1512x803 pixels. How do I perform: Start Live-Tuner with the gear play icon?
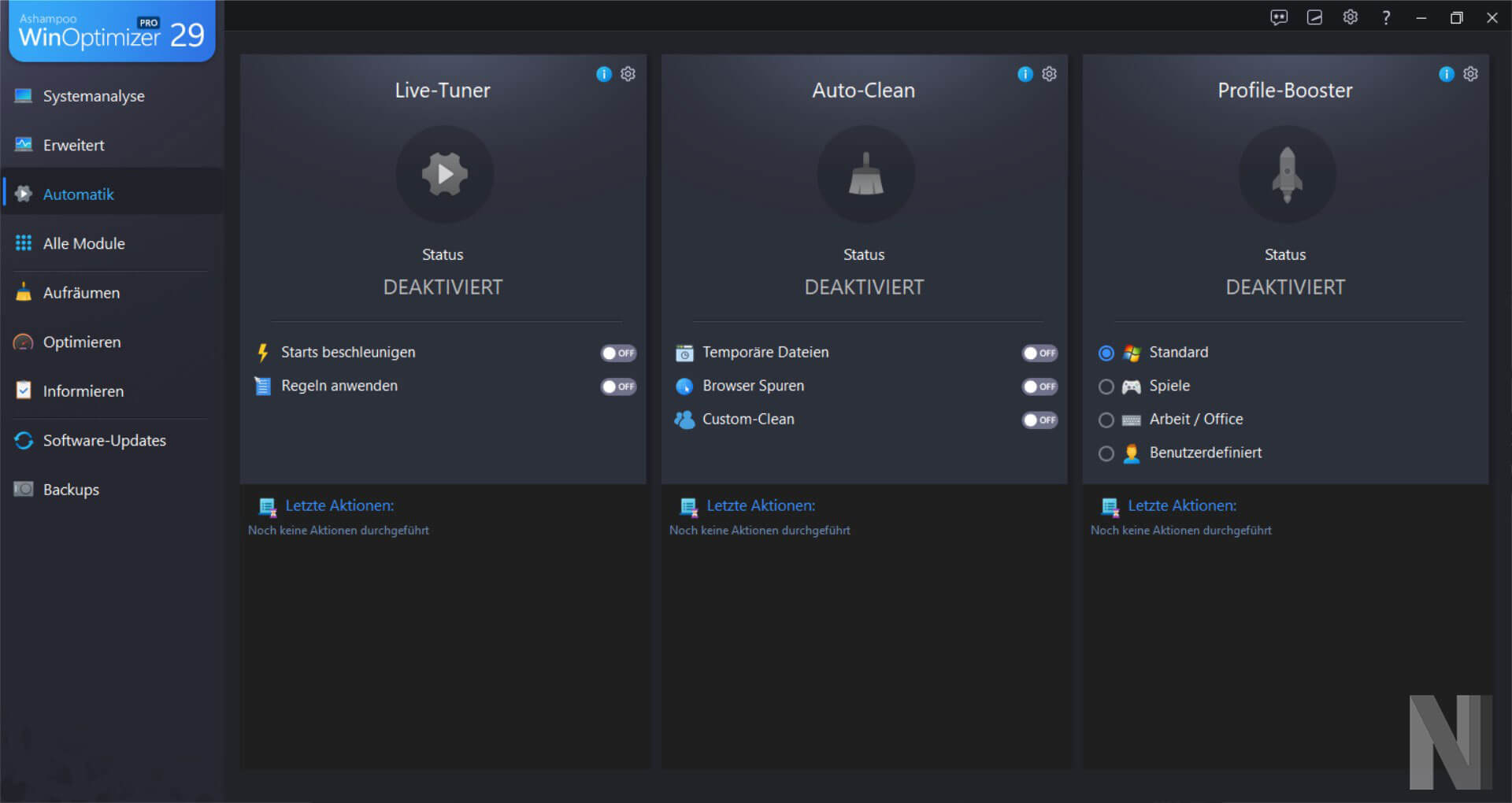pyautogui.click(x=444, y=174)
